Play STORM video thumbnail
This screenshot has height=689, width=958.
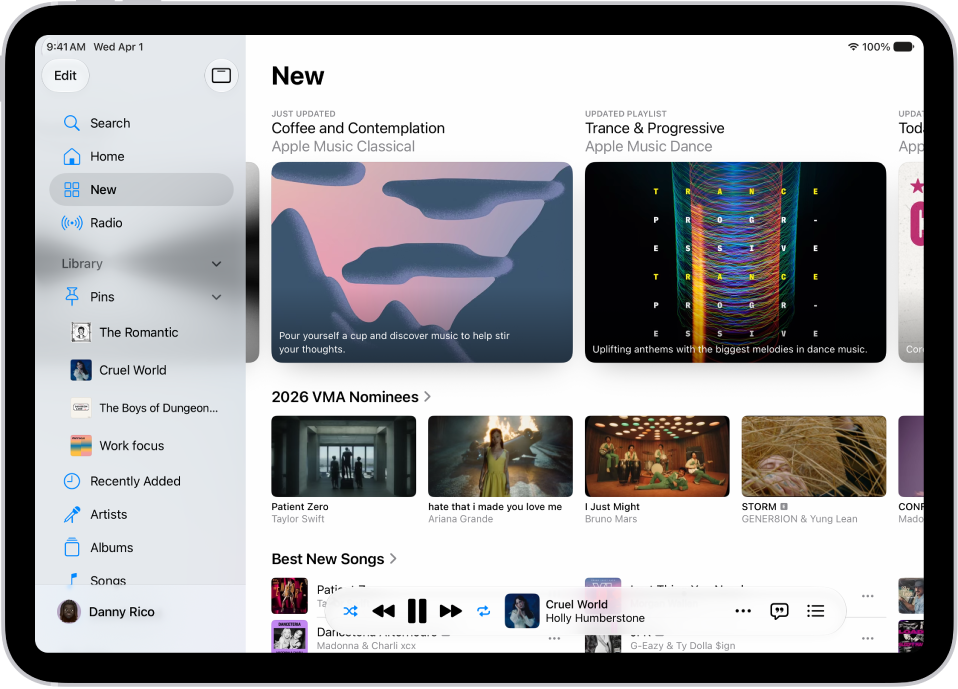[x=814, y=456]
